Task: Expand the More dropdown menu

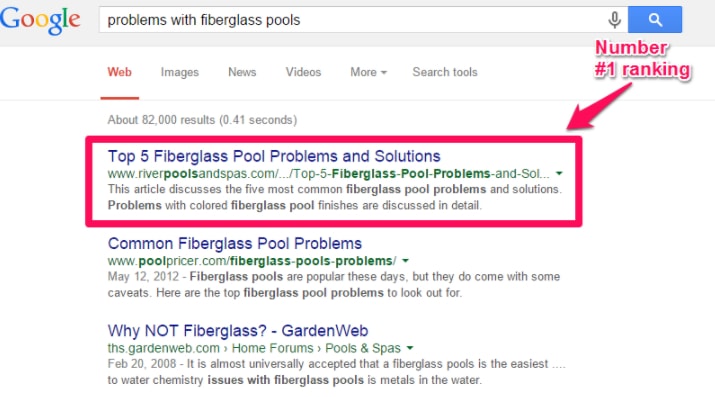Action: (368, 72)
